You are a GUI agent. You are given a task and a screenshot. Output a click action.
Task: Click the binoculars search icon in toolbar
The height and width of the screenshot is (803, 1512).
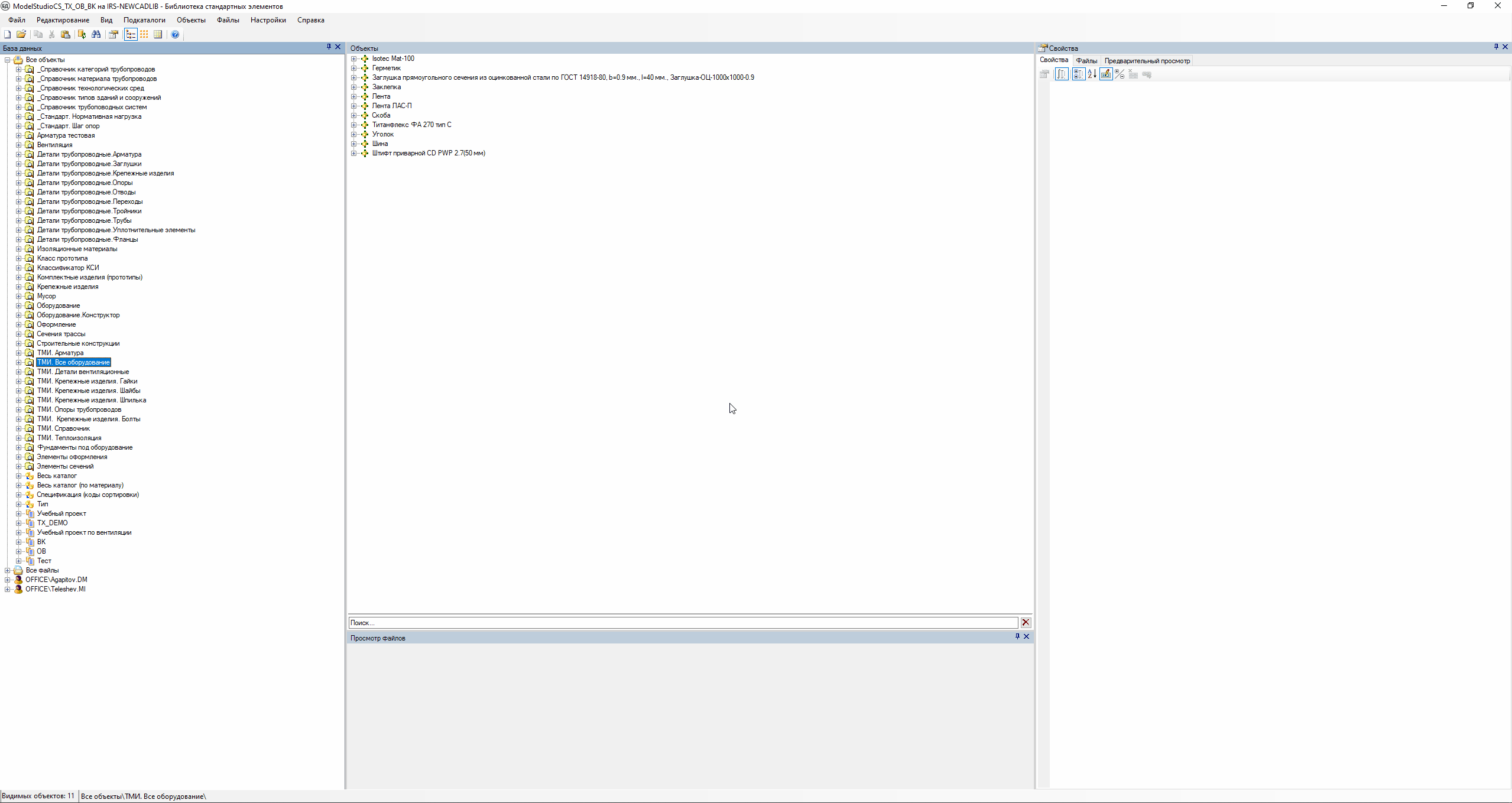96,34
